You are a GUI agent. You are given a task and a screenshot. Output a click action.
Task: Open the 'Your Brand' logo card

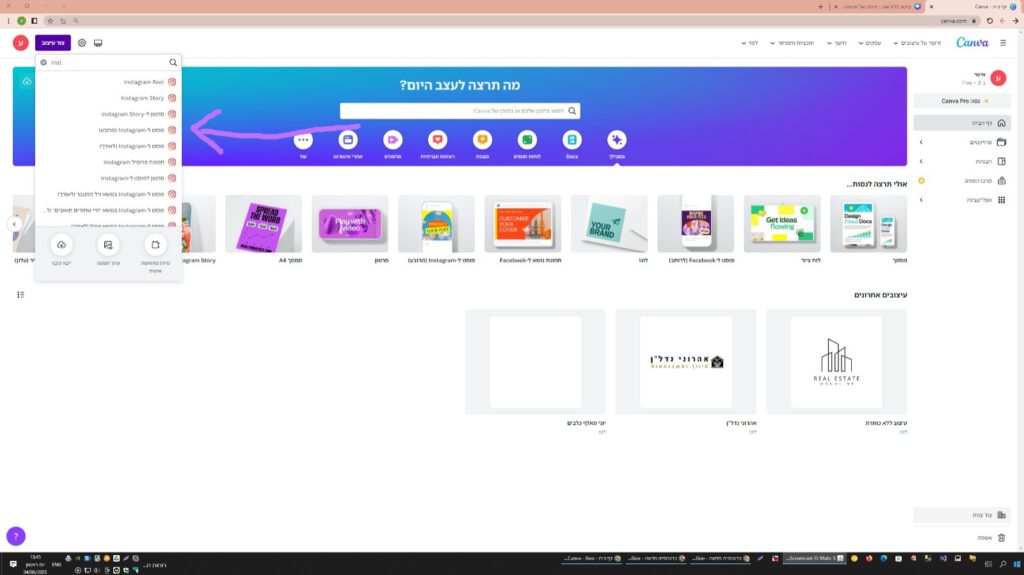coord(609,223)
